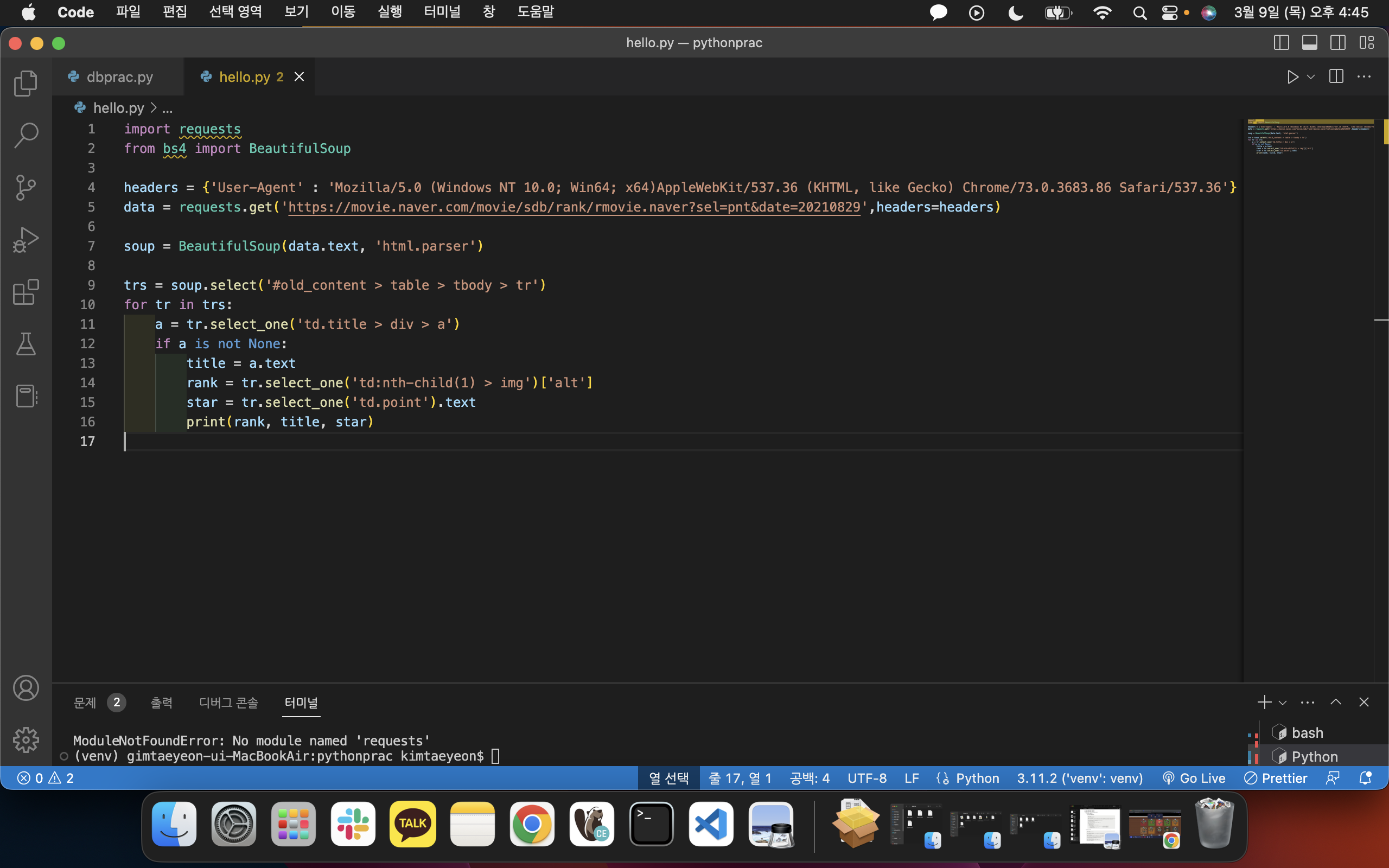Click line number 10 in gutter

coord(87,305)
